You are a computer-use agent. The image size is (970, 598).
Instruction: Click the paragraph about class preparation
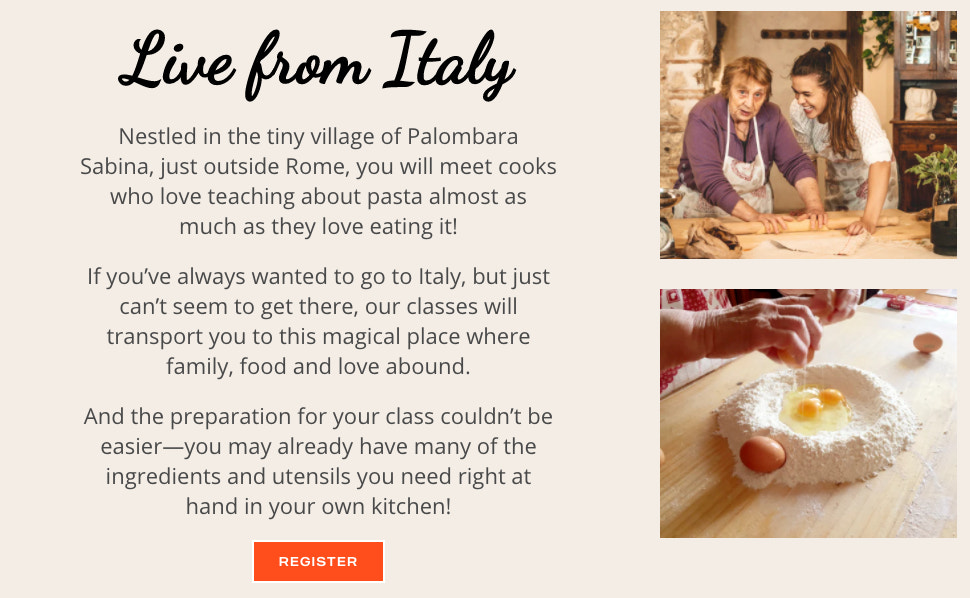(318, 461)
